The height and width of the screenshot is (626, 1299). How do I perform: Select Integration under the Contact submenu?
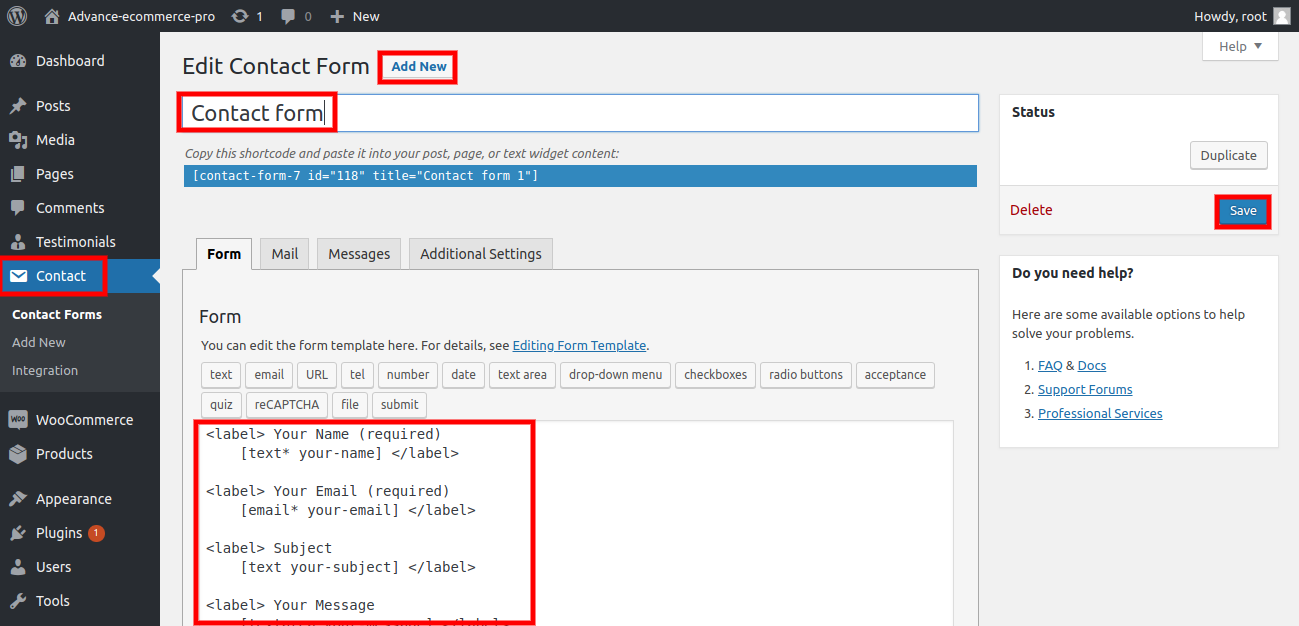click(x=45, y=370)
